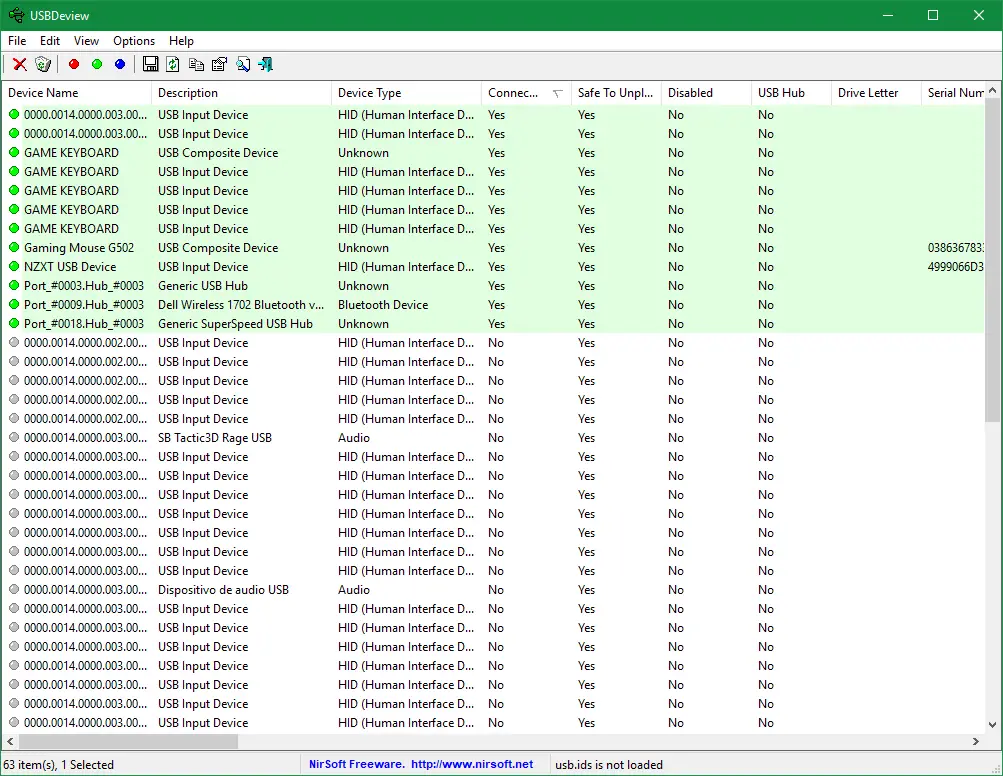Save selected items with floppy disk icon
Image resolution: width=1003 pixels, height=776 pixels.
[x=150, y=64]
